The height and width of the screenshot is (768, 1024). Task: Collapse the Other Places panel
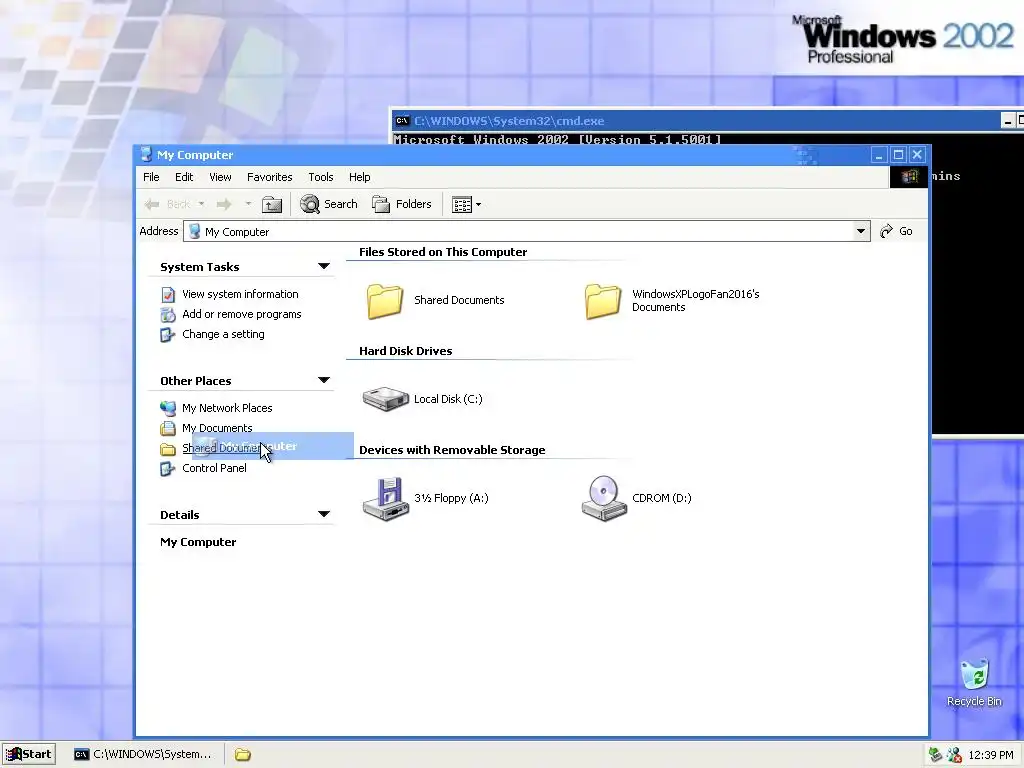pyautogui.click(x=323, y=380)
